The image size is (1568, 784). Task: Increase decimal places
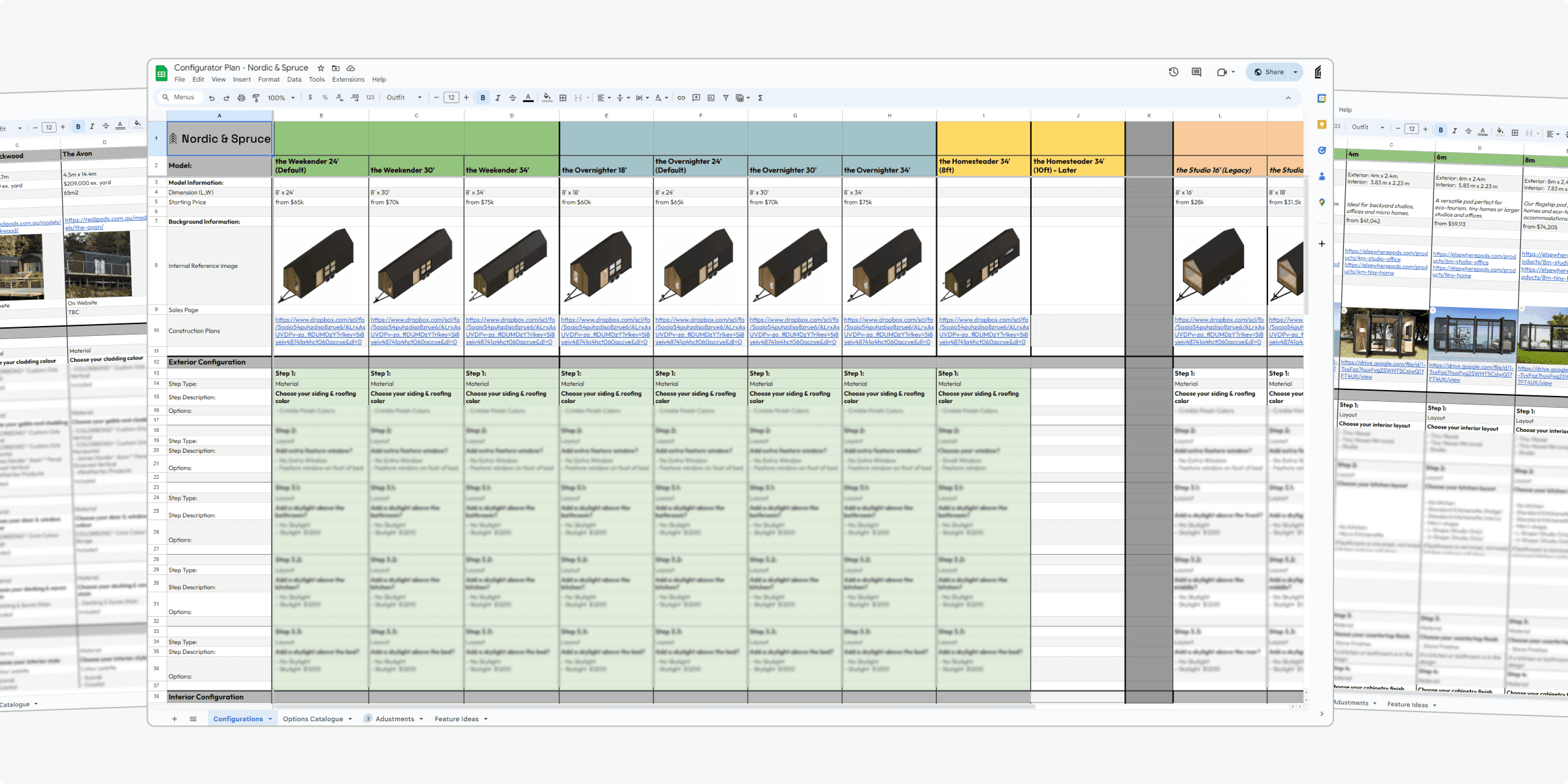(355, 98)
